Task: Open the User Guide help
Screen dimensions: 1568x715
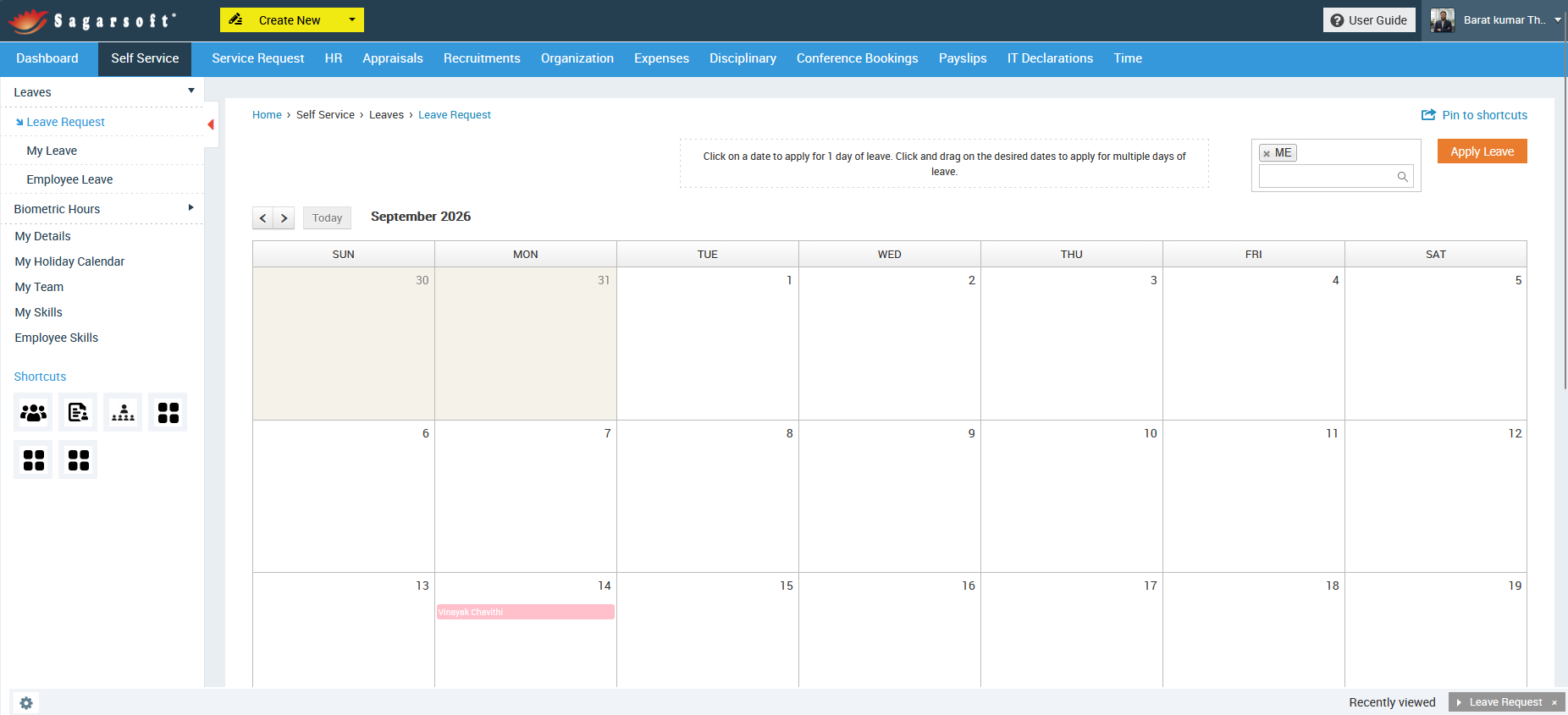Action: pyautogui.click(x=1369, y=20)
